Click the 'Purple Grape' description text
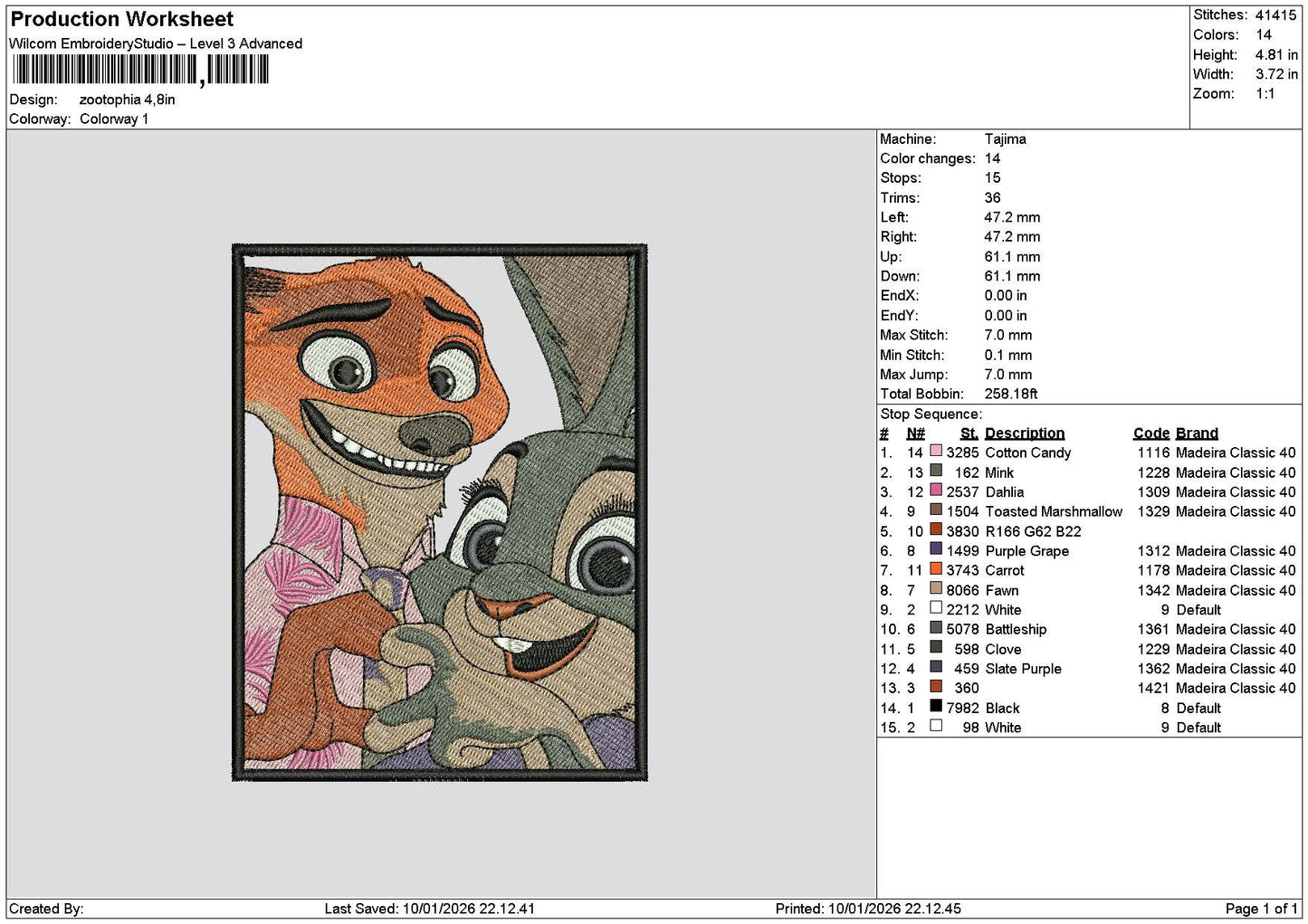 tap(1027, 551)
